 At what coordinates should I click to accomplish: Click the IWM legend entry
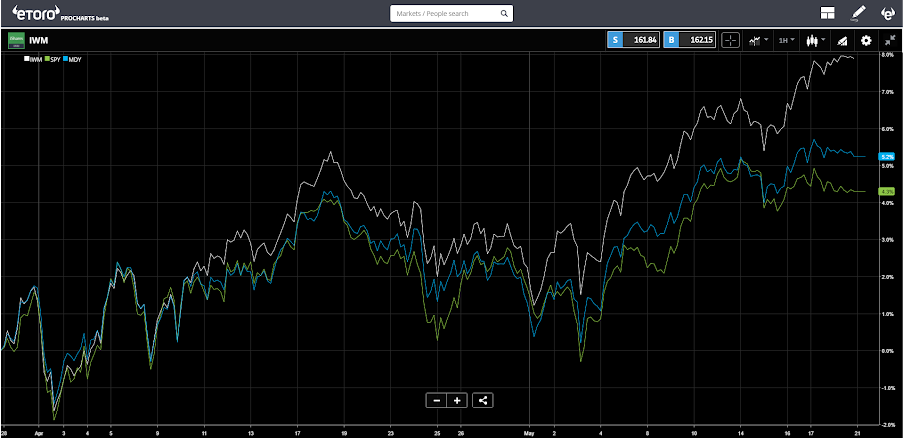(32, 59)
